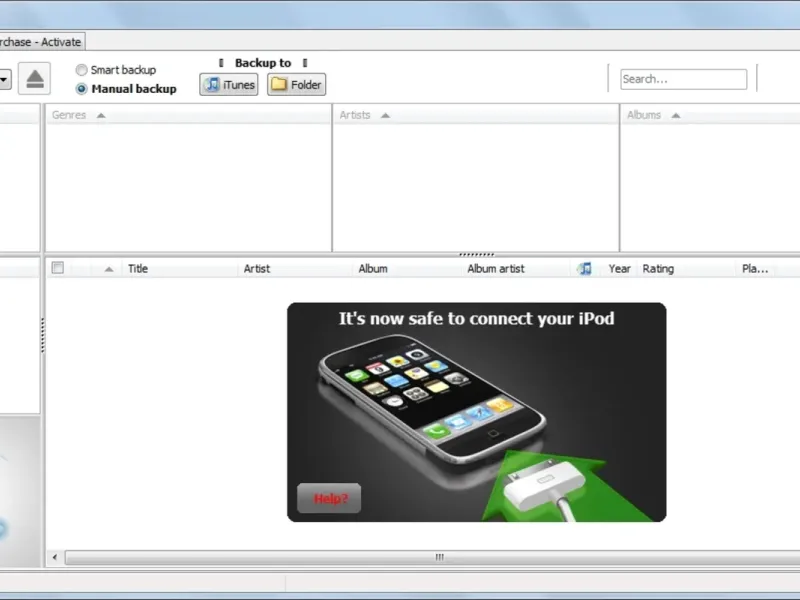
Task: Sort tracks by Title column
Action: point(180,269)
